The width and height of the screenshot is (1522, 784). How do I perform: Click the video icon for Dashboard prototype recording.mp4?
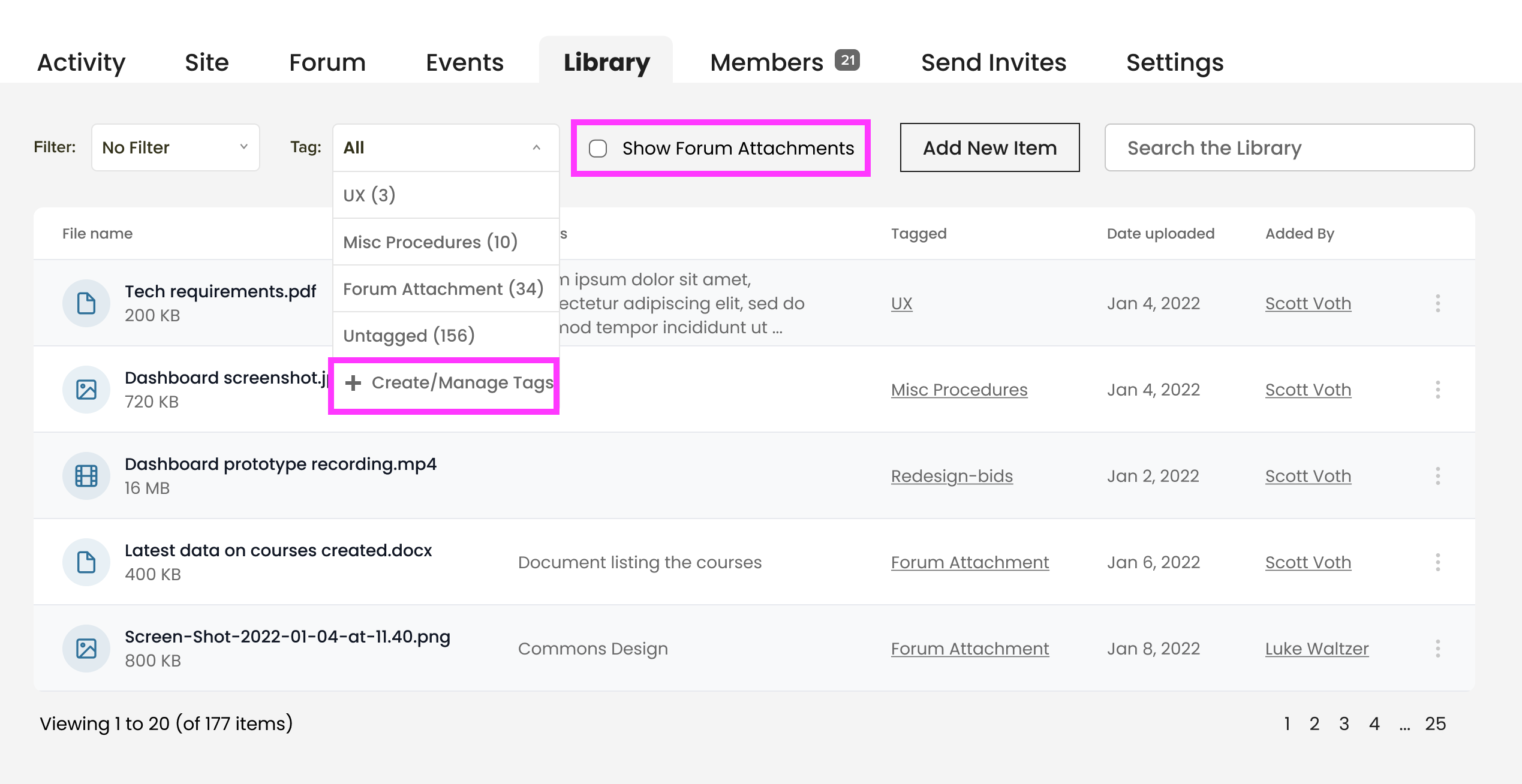click(86, 476)
